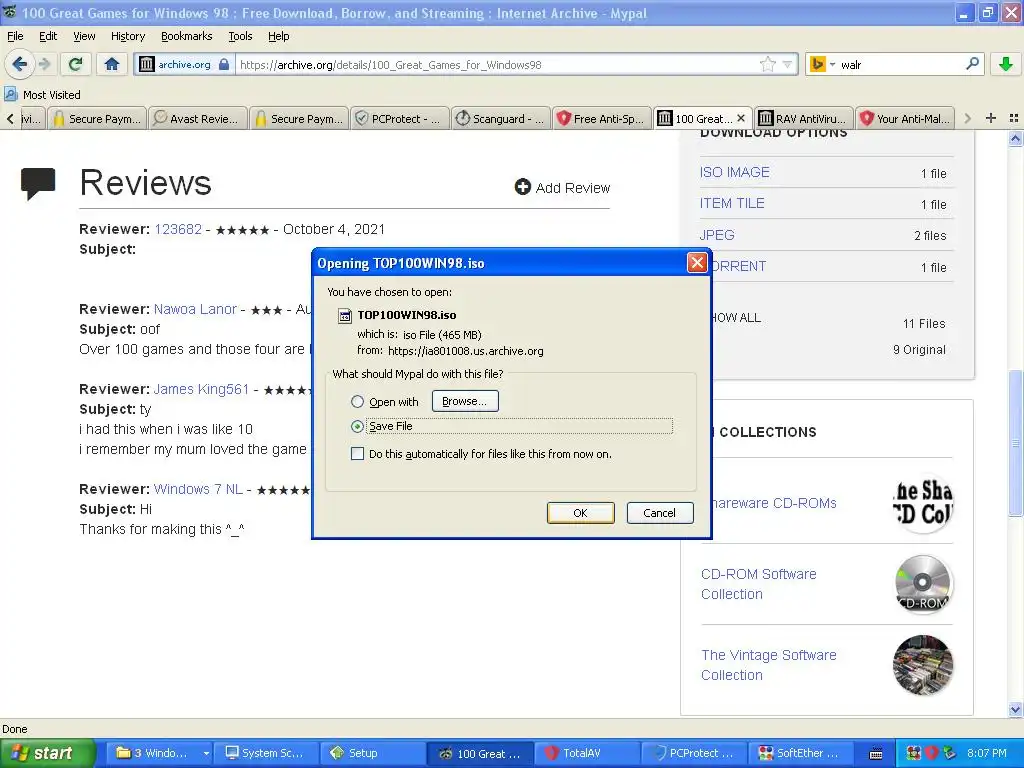Click the archive.org site identity icon

point(147,64)
